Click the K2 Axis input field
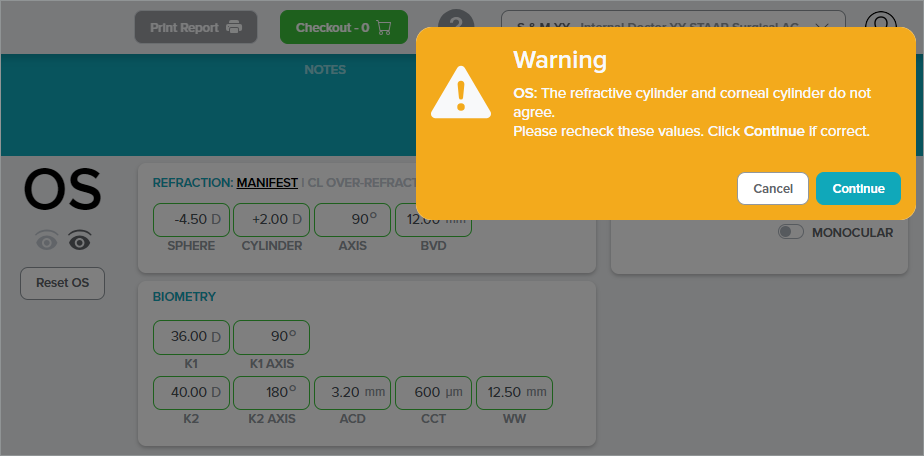This screenshot has height=456, width=924. pyautogui.click(x=271, y=393)
